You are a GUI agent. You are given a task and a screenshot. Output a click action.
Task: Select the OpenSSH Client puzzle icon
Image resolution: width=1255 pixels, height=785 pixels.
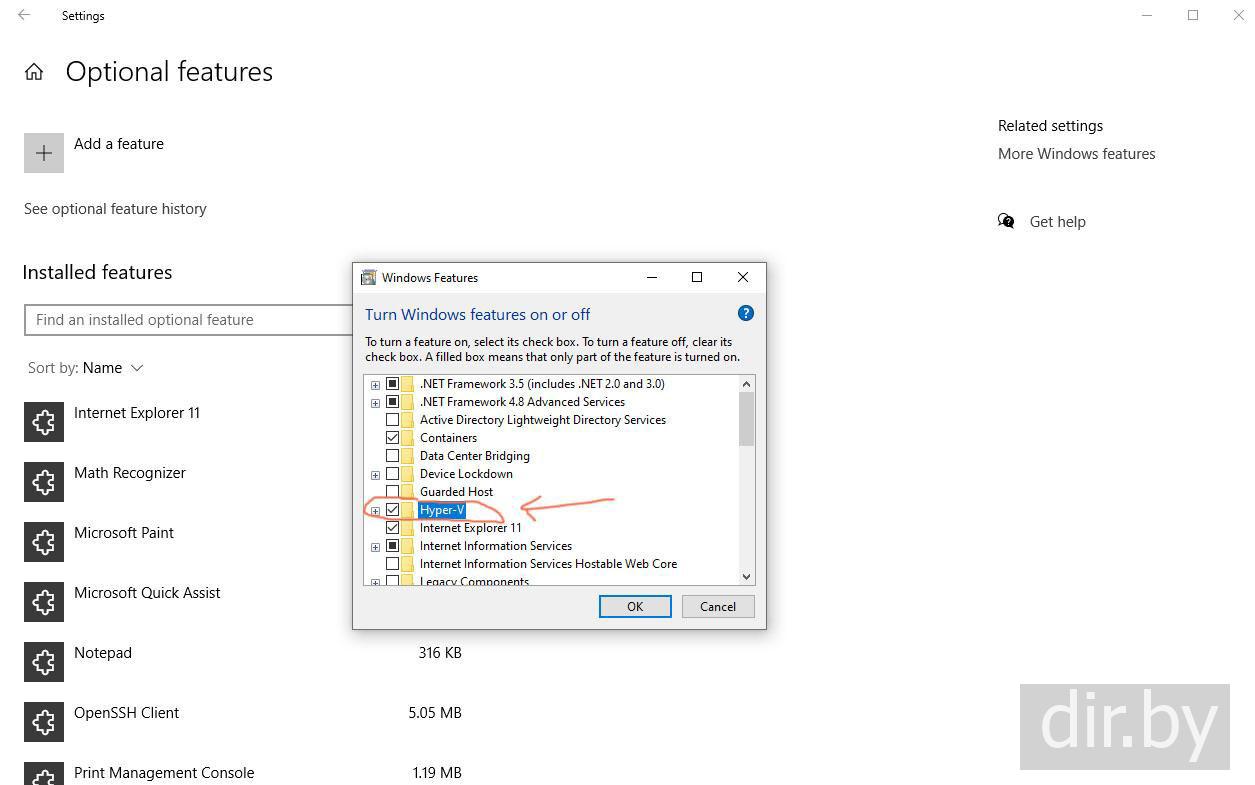pyautogui.click(x=44, y=722)
